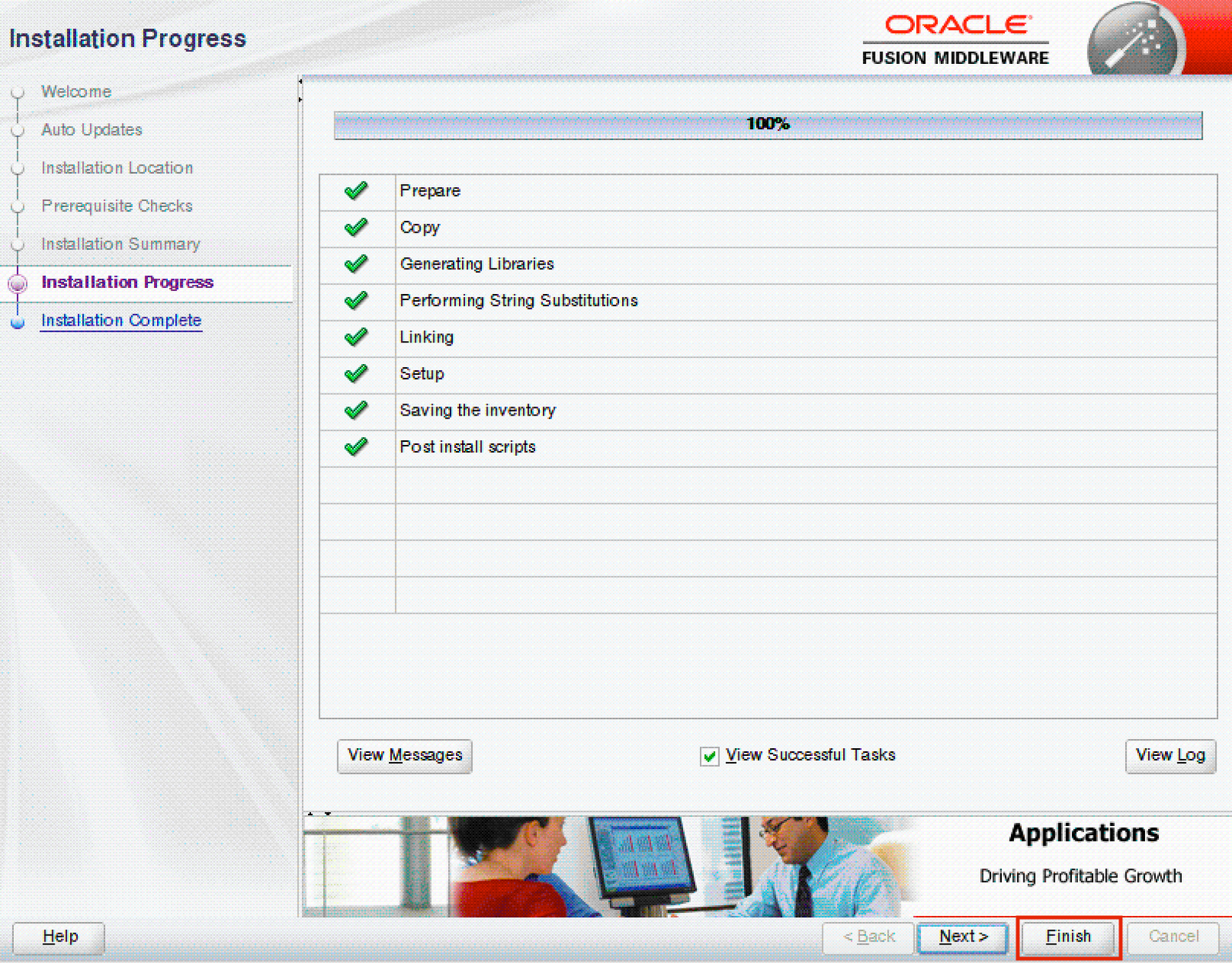This screenshot has height=963, width=1232.
Task: Proceed with the Next button
Action: tap(962, 938)
